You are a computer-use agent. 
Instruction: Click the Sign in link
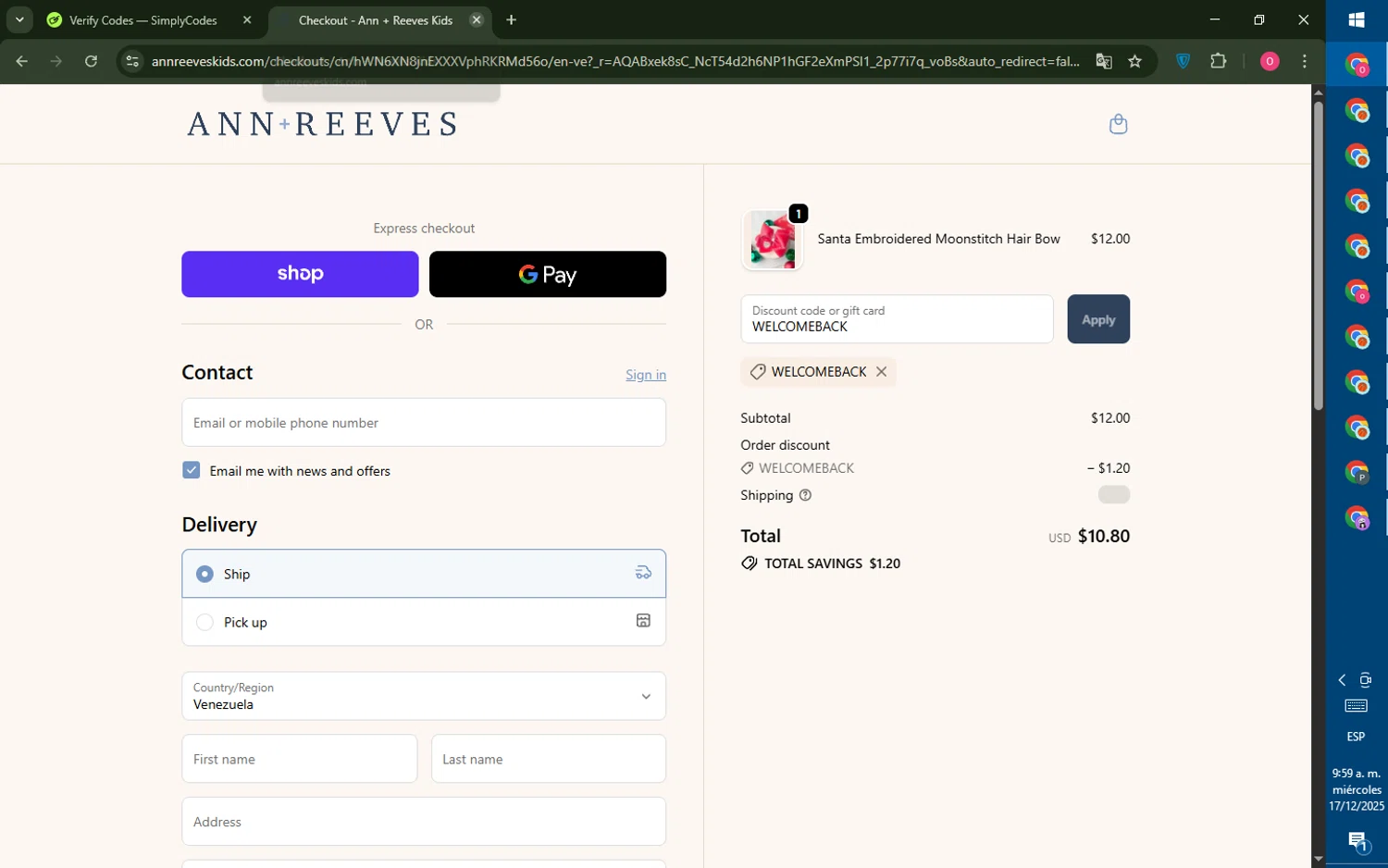point(646,375)
